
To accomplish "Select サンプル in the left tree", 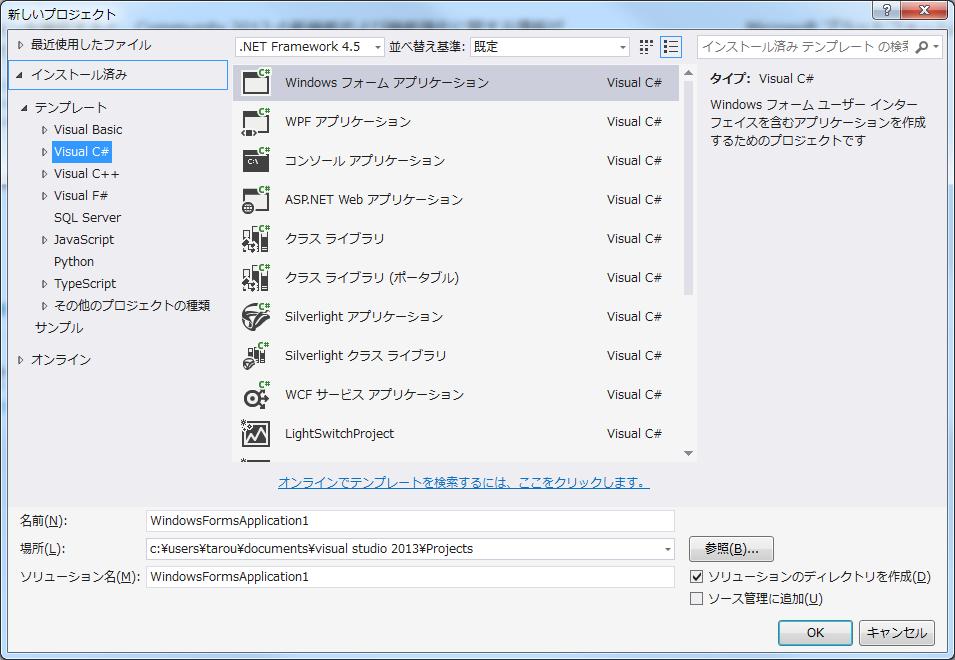I will tap(59, 328).
